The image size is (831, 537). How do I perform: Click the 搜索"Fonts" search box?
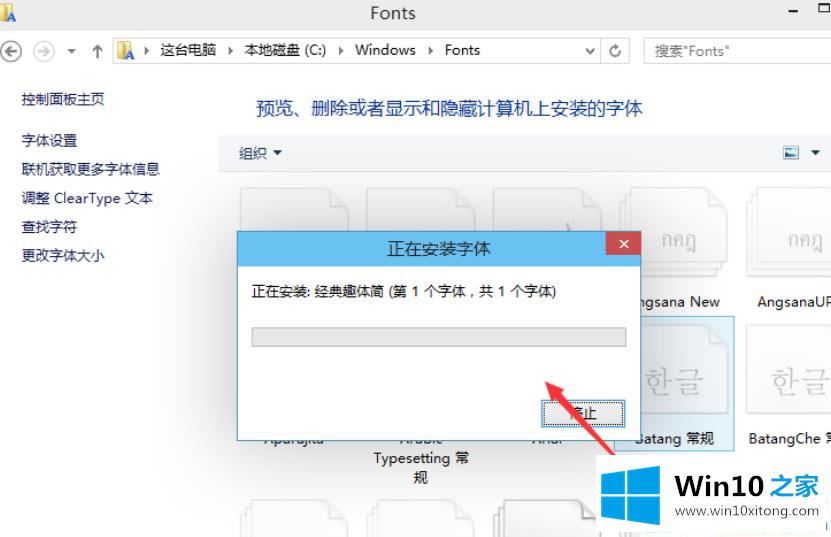(x=737, y=51)
